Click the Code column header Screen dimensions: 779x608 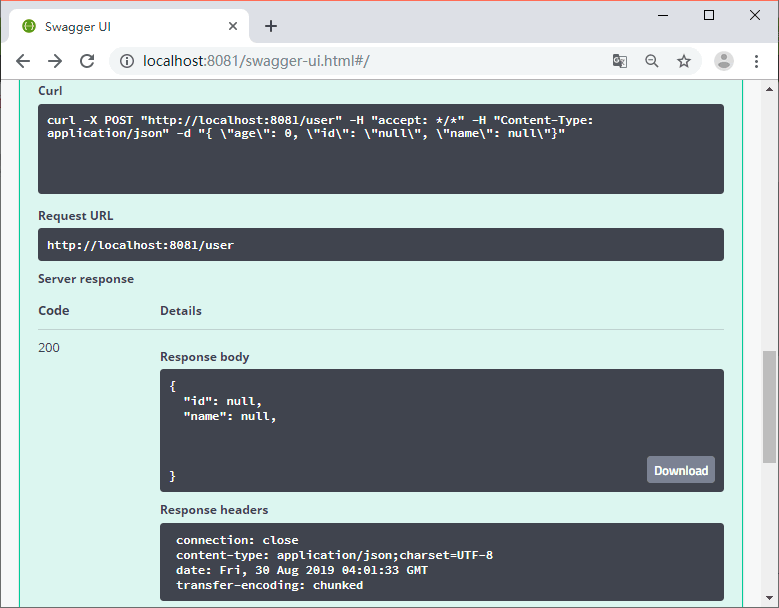click(x=54, y=310)
